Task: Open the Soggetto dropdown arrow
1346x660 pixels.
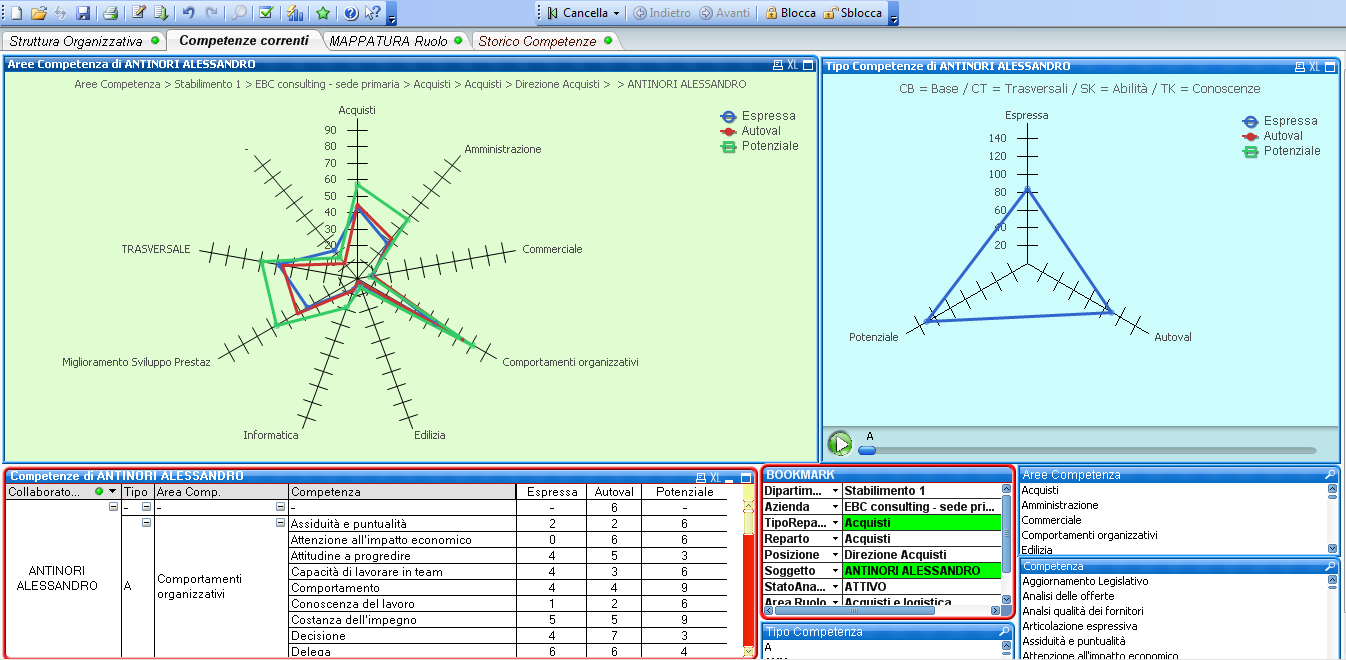Action: [x=835, y=571]
